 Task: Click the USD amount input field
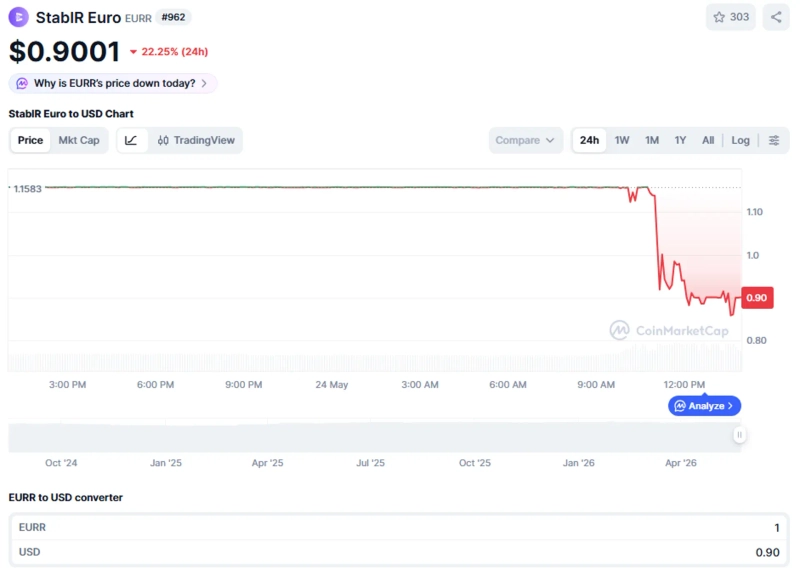[x=399, y=552]
